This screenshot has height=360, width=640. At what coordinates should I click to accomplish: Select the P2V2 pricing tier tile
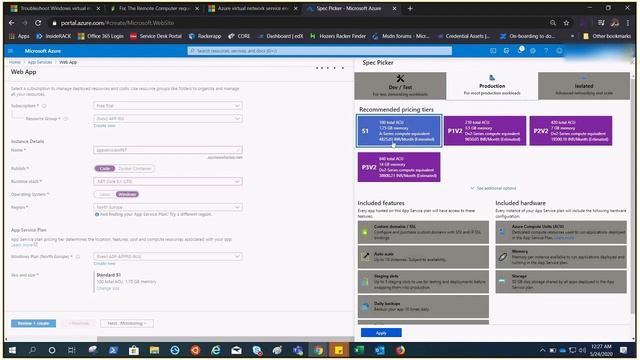pos(571,131)
